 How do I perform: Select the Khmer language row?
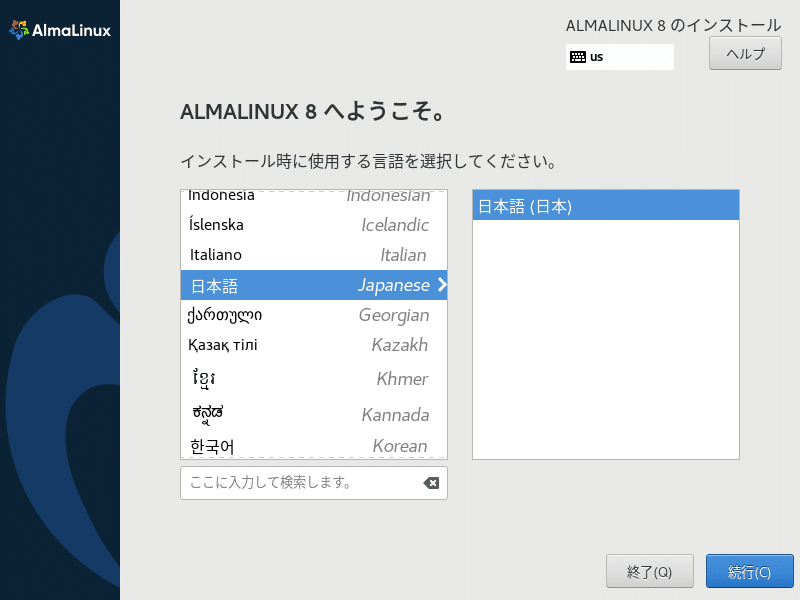pos(314,379)
